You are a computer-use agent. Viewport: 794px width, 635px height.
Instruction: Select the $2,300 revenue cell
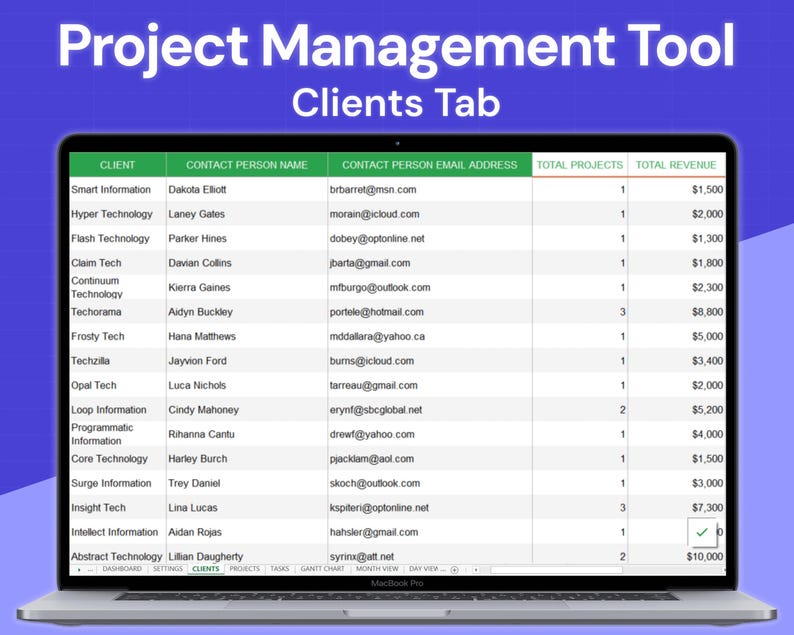[677, 287]
